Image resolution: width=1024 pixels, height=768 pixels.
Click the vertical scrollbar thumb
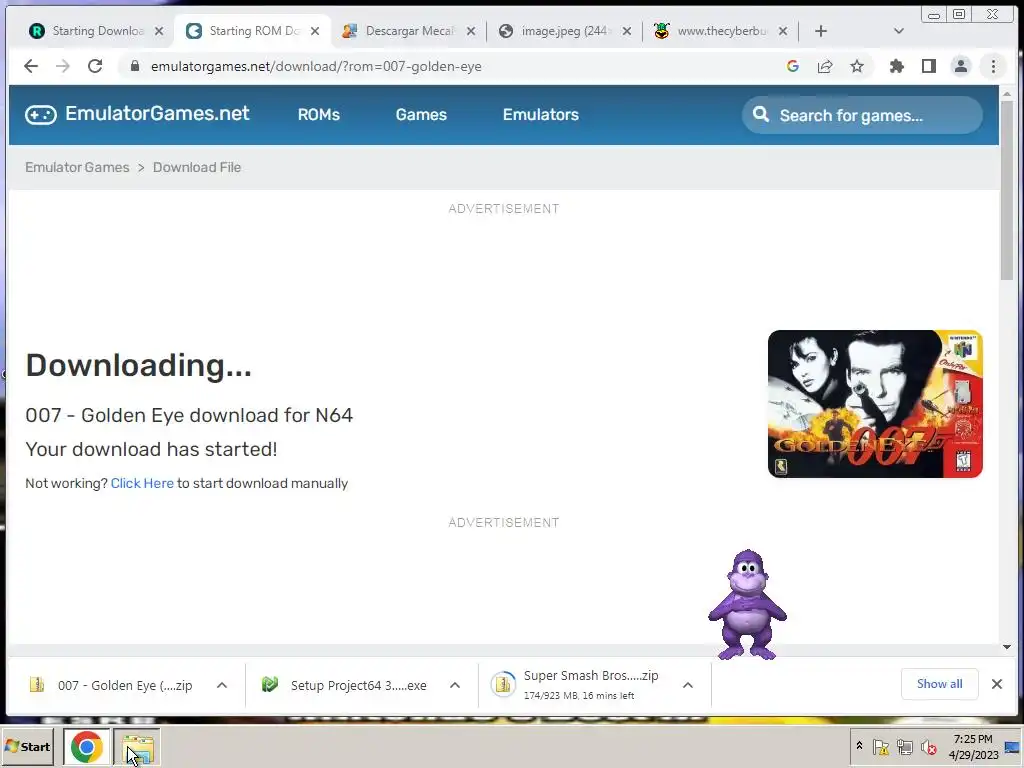[x=1006, y=191]
